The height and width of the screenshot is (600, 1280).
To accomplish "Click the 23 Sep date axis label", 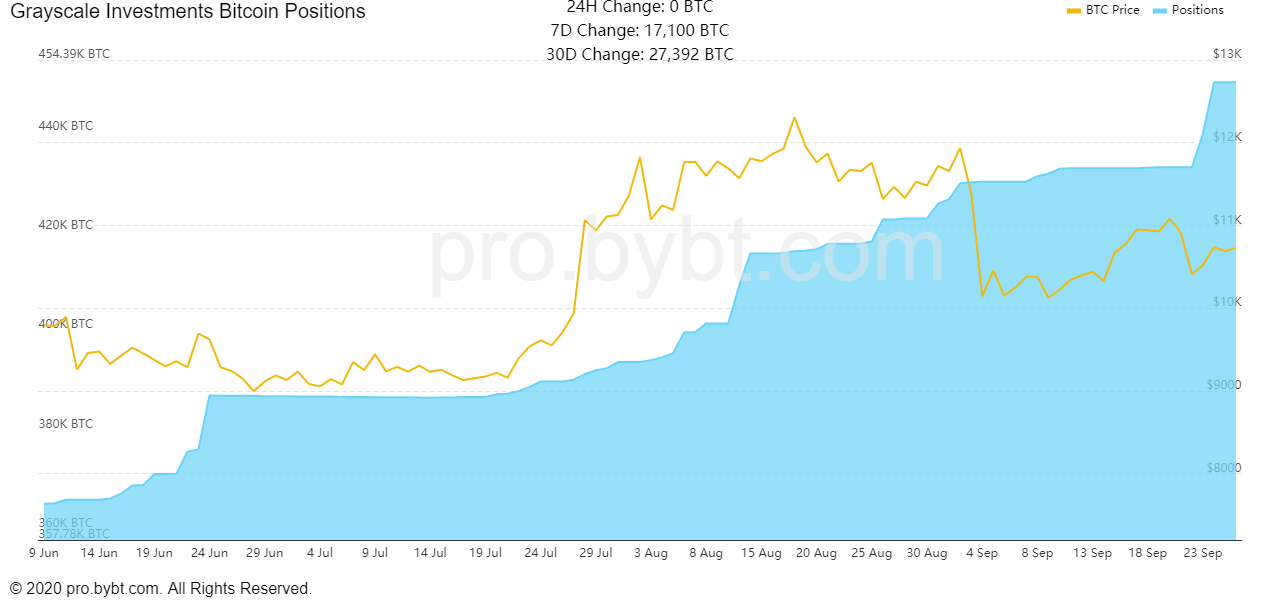I will (x=1203, y=552).
